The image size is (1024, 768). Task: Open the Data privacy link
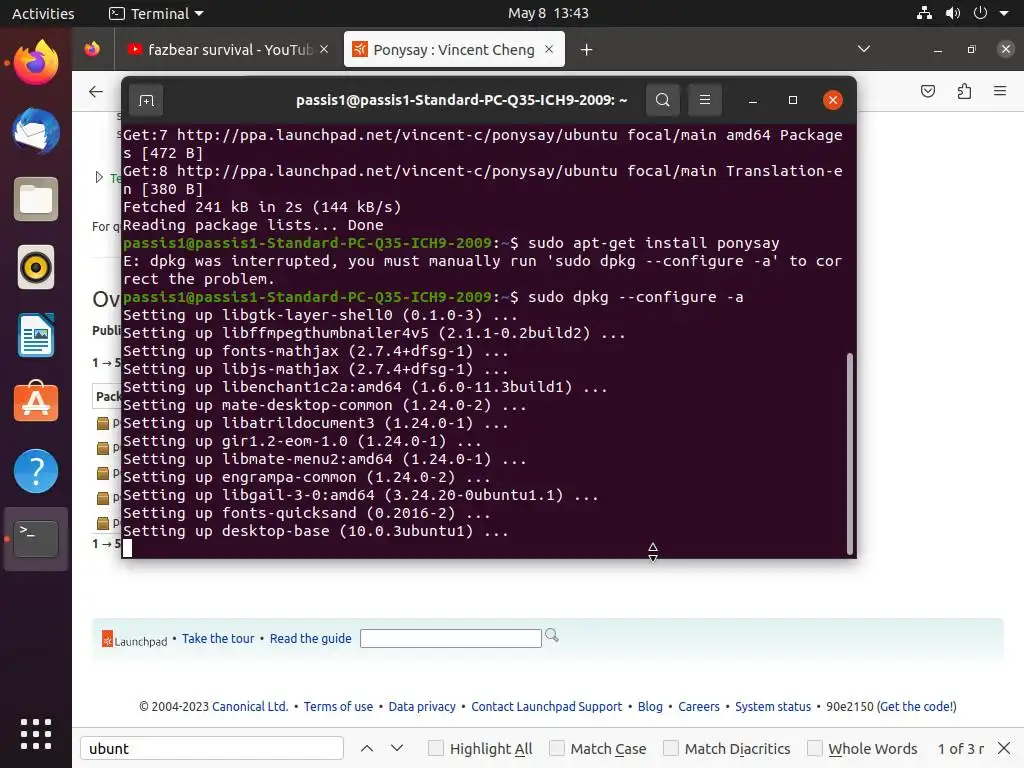(422, 706)
